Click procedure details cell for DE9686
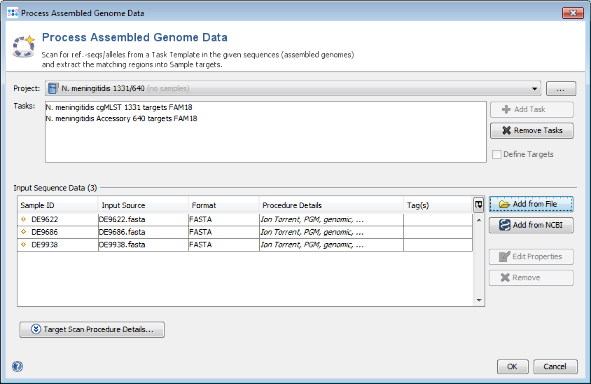The image size is (591, 384). click(x=331, y=232)
